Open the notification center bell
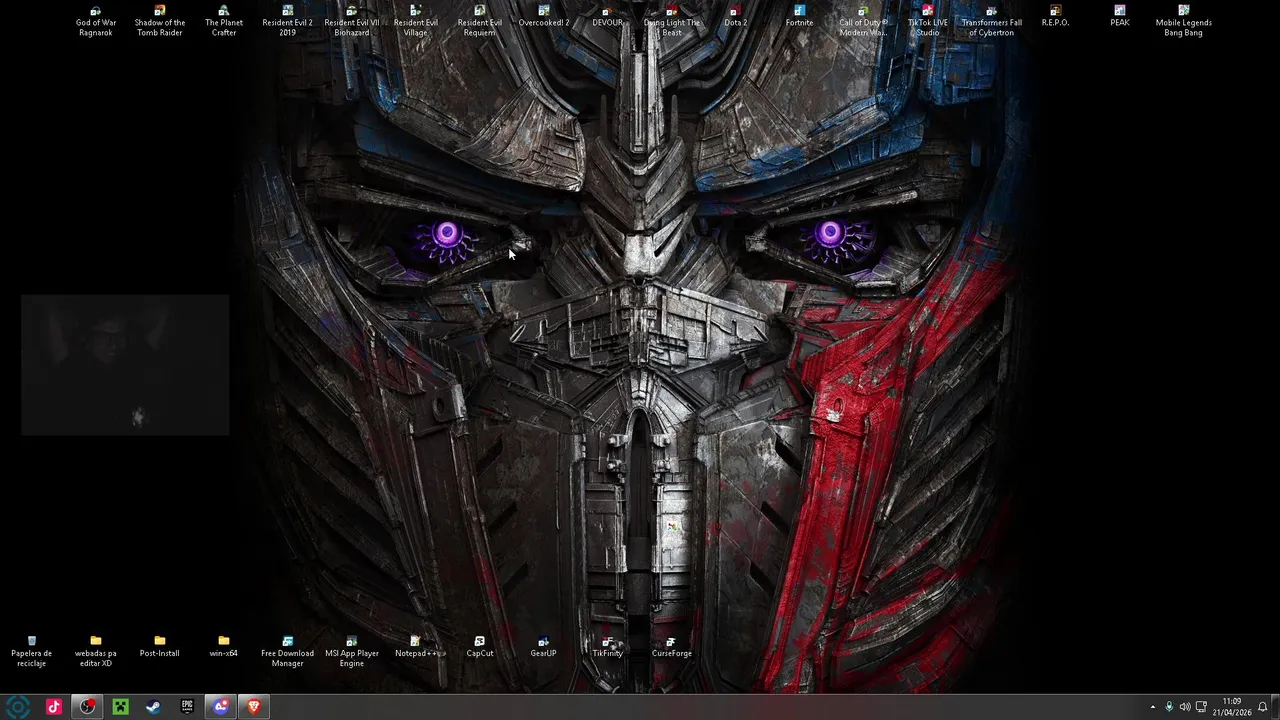The height and width of the screenshot is (720, 1280). [1263, 707]
